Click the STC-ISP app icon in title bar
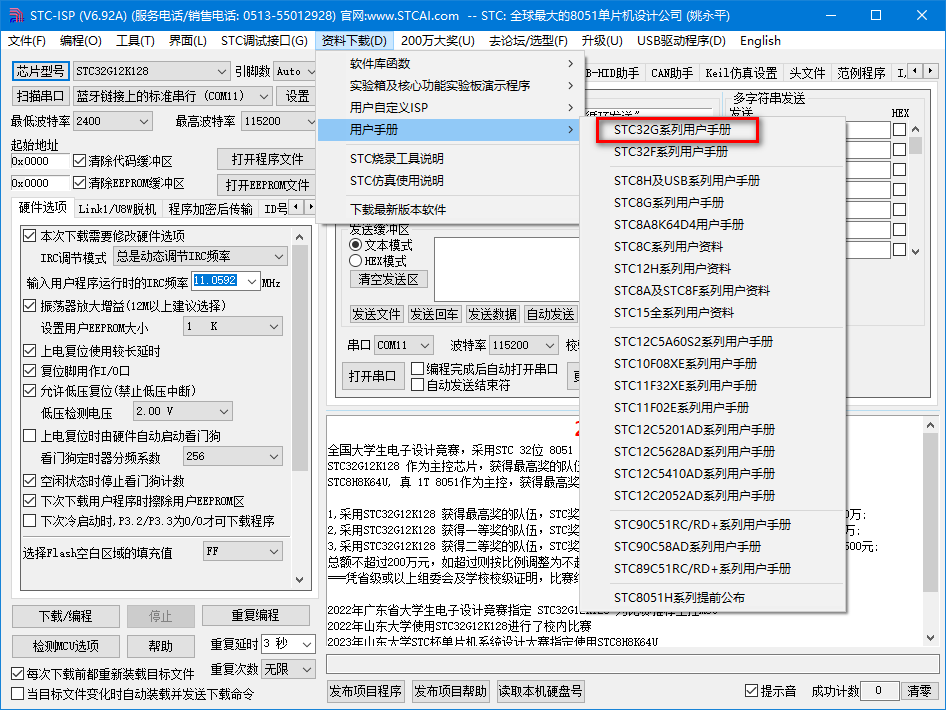Image resolution: width=946 pixels, height=710 pixels. [x=15, y=14]
